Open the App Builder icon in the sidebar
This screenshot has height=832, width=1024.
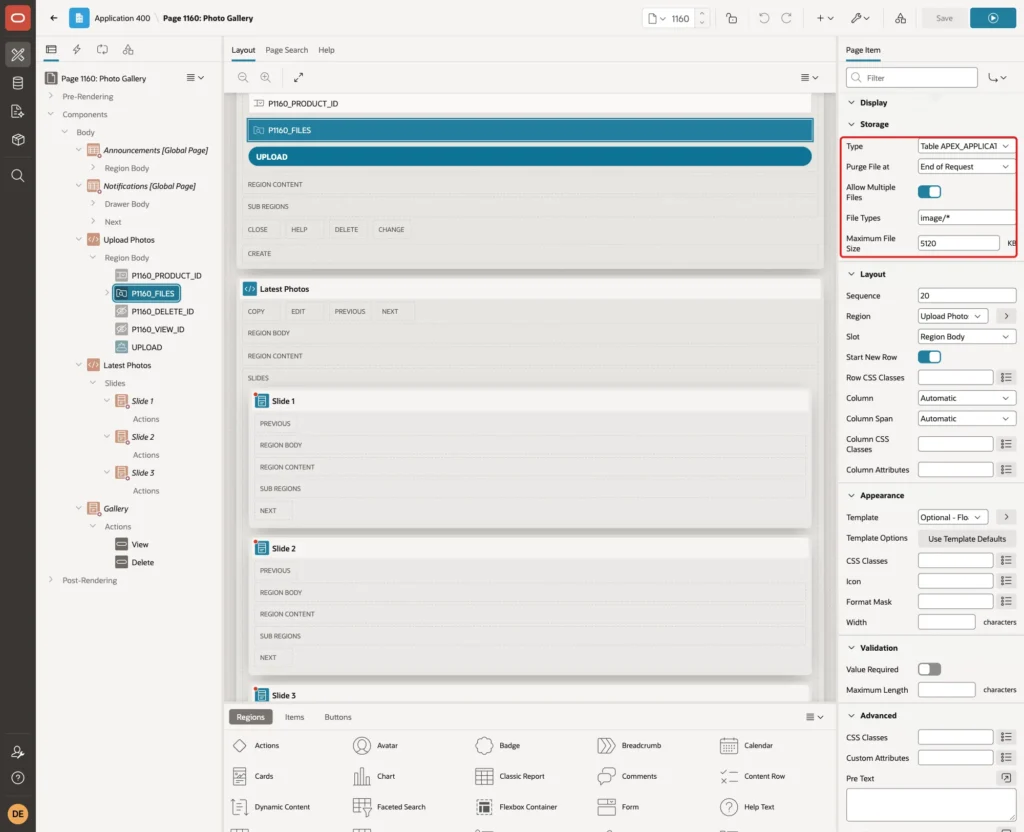click(x=18, y=55)
